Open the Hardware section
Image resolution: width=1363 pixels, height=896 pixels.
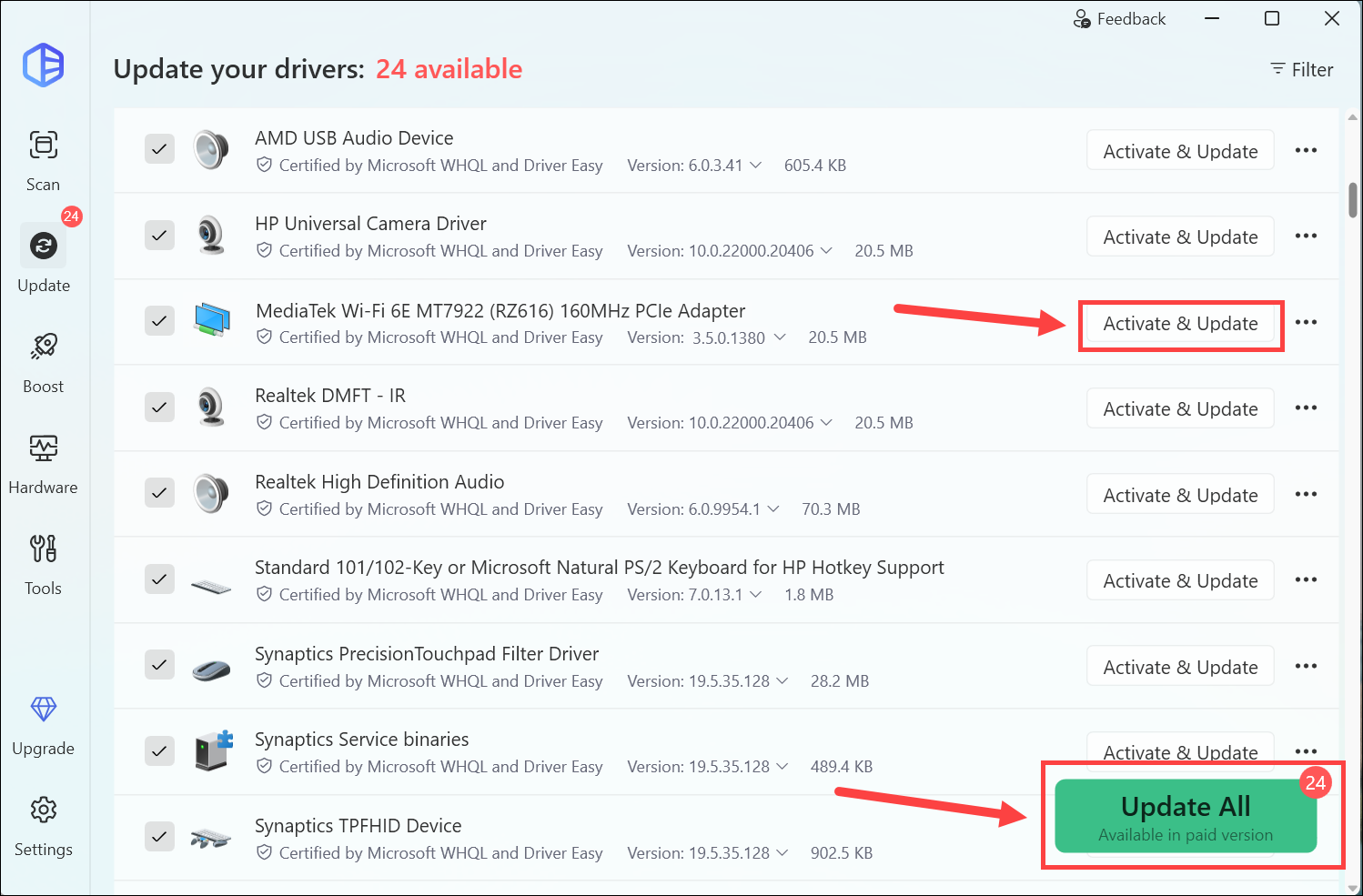[43, 463]
